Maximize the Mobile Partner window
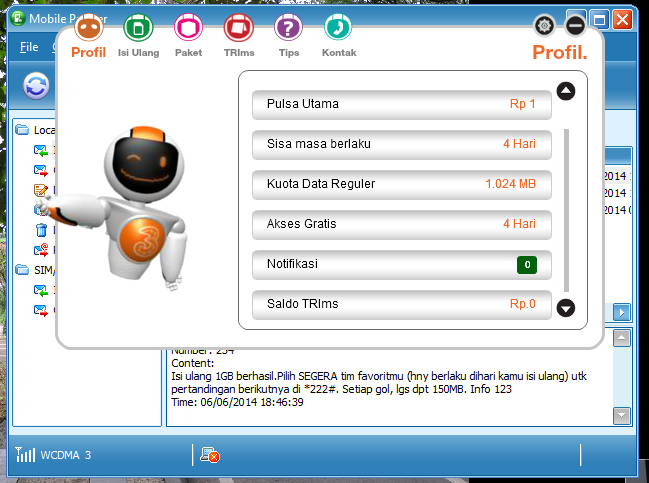Screen dimensions: 649x483 pyautogui.click(x=599, y=19)
